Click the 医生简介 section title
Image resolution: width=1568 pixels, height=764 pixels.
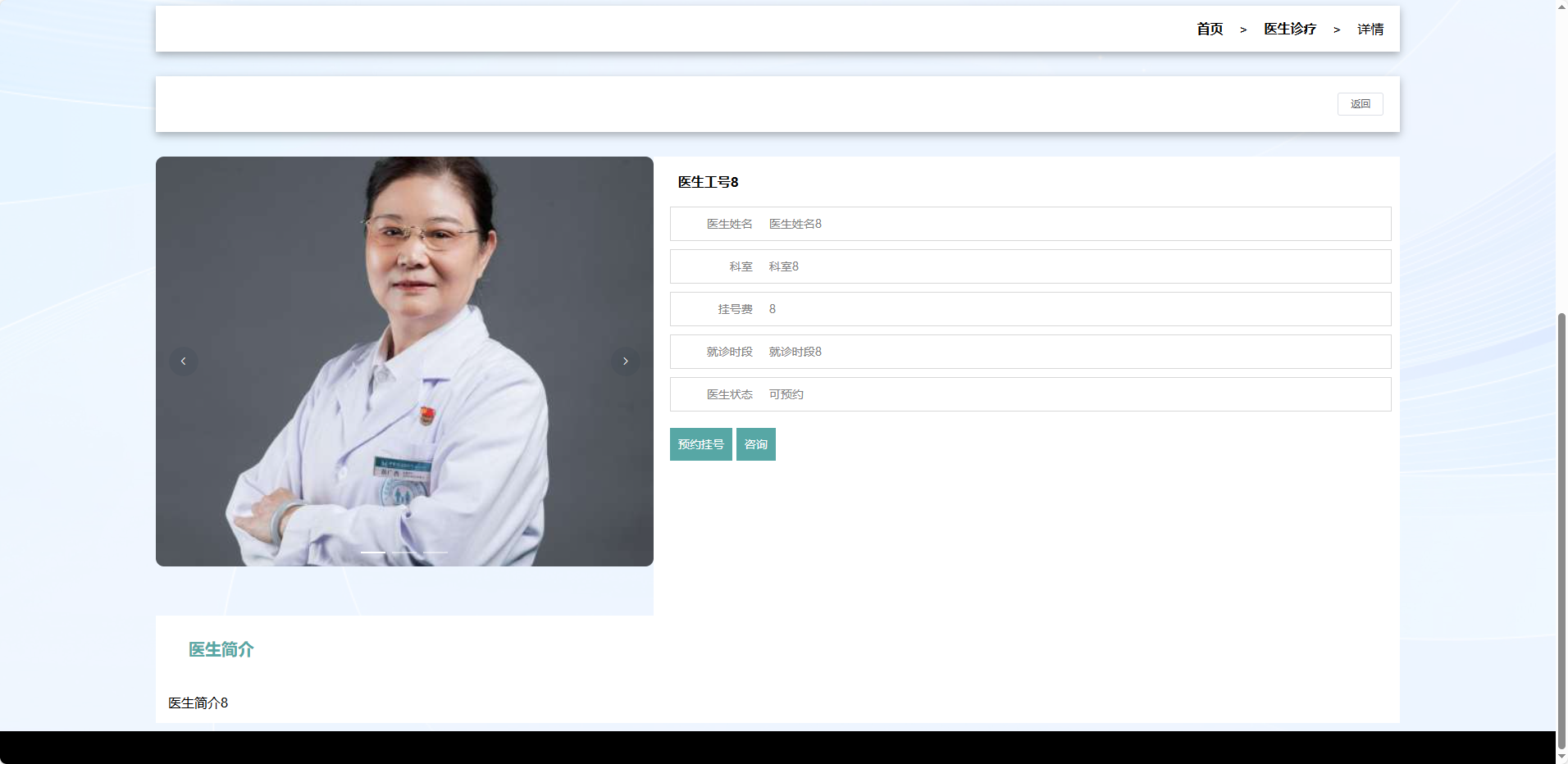point(221,650)
